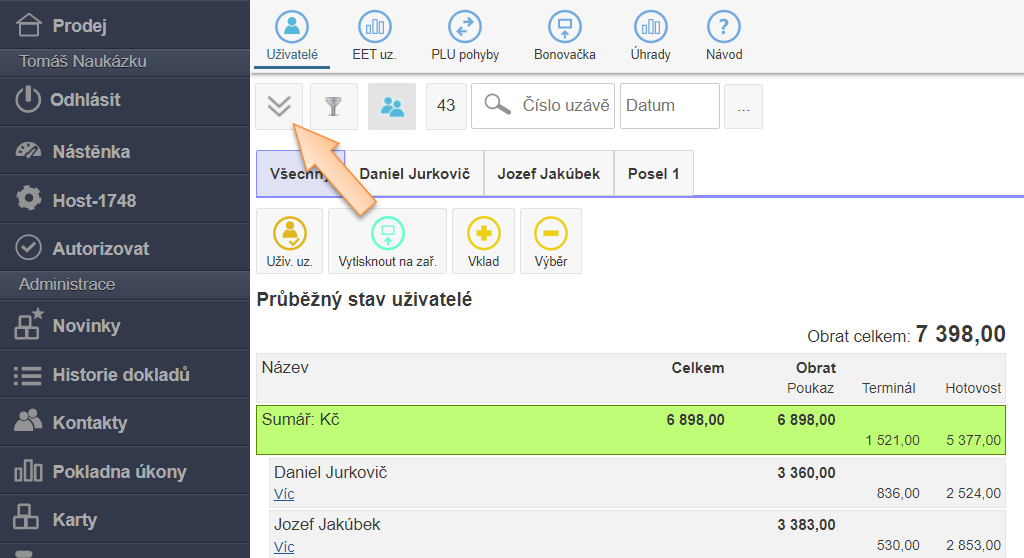Open PLU pohyby from top toolbar
1024x558 pixels.
click(x=465, y=36)
